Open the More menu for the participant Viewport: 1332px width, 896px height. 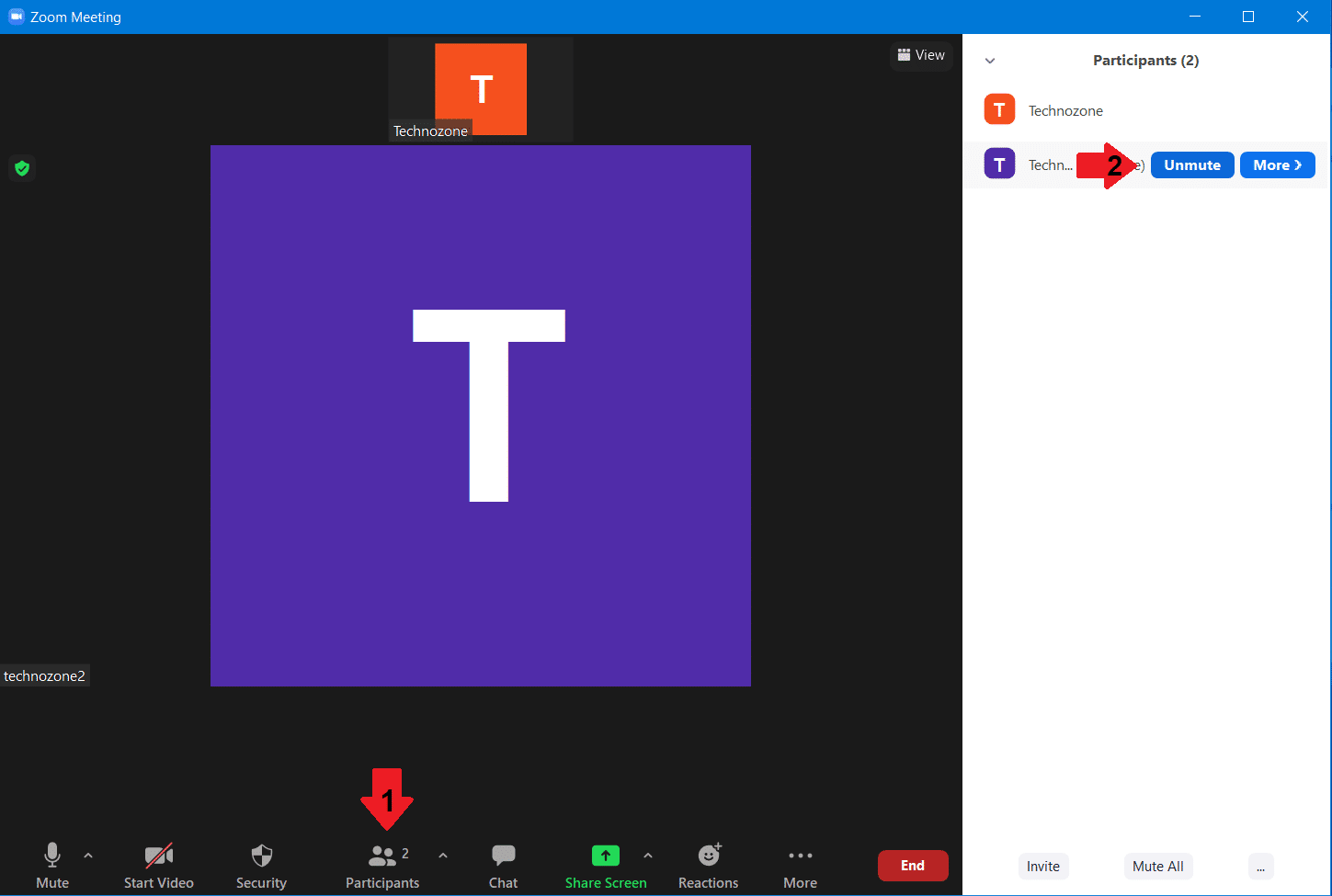coord(1277,165)
